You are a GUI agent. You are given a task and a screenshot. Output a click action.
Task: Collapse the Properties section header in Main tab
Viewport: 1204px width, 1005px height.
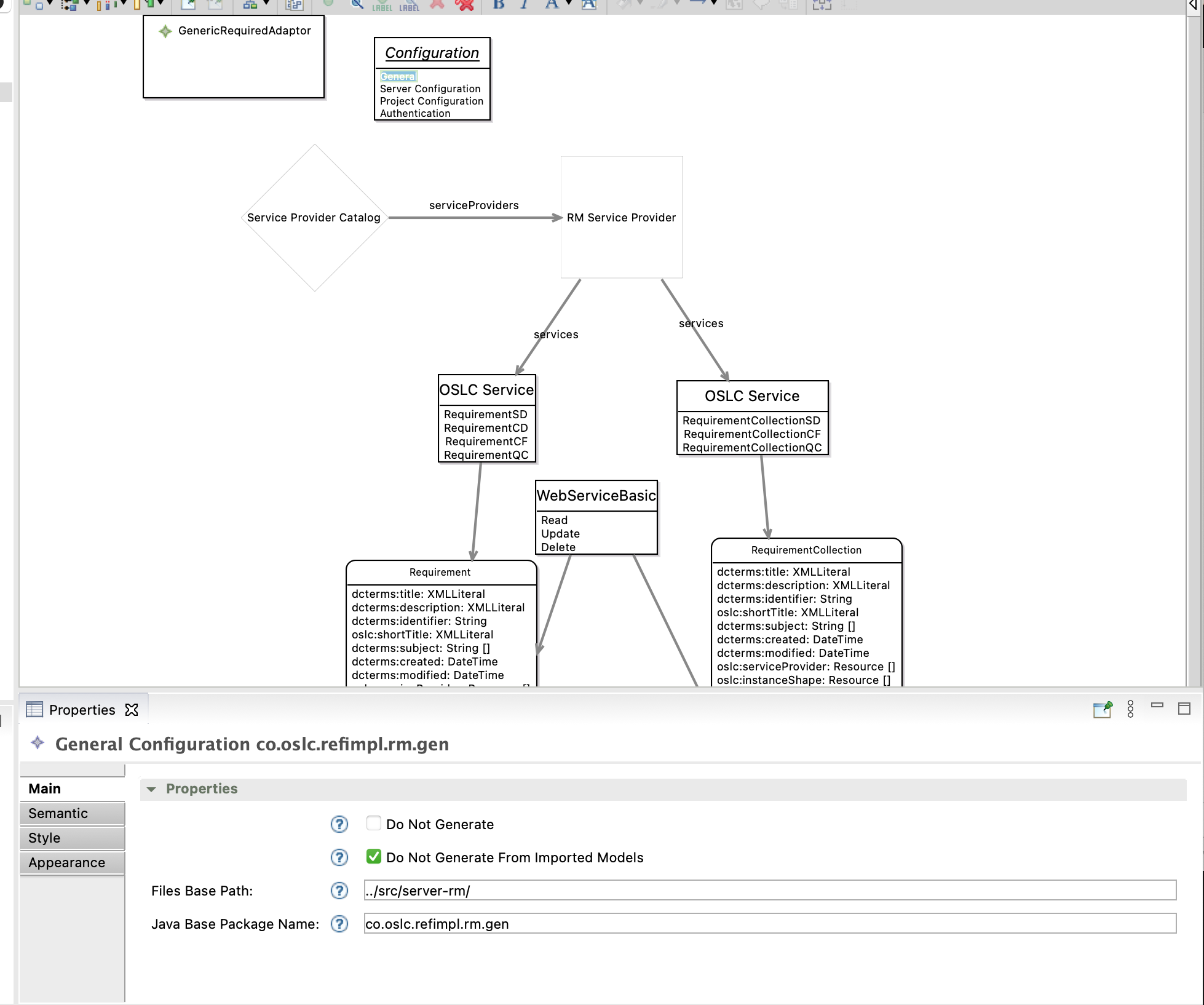pos(151,789)
